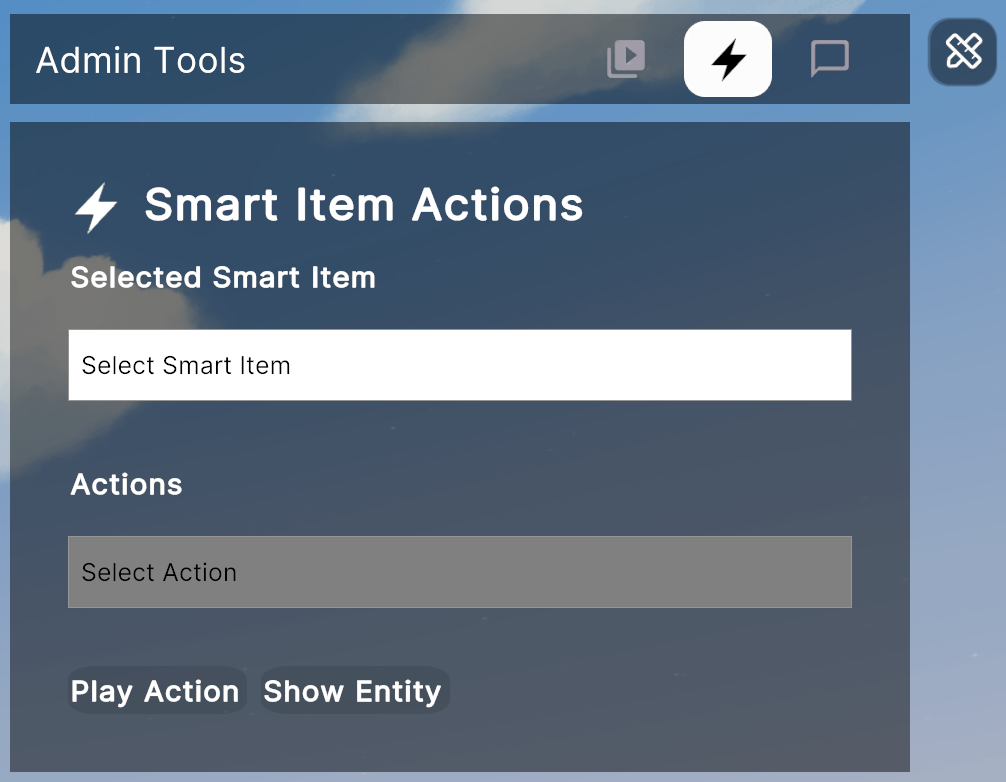
Task: Open the Text Announcements chat bubble icon
Action: click(x=829, y=59)
